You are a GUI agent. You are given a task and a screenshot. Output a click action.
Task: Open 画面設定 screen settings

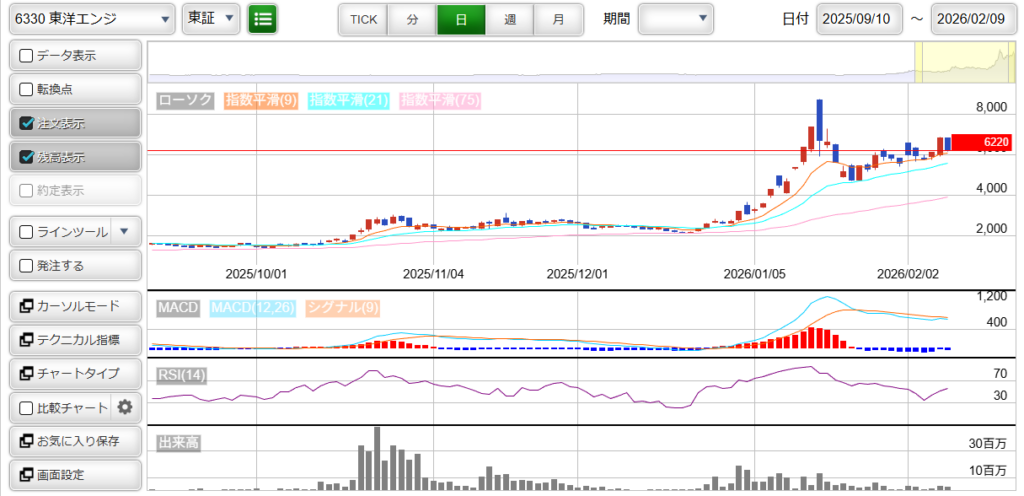[75, 475]
